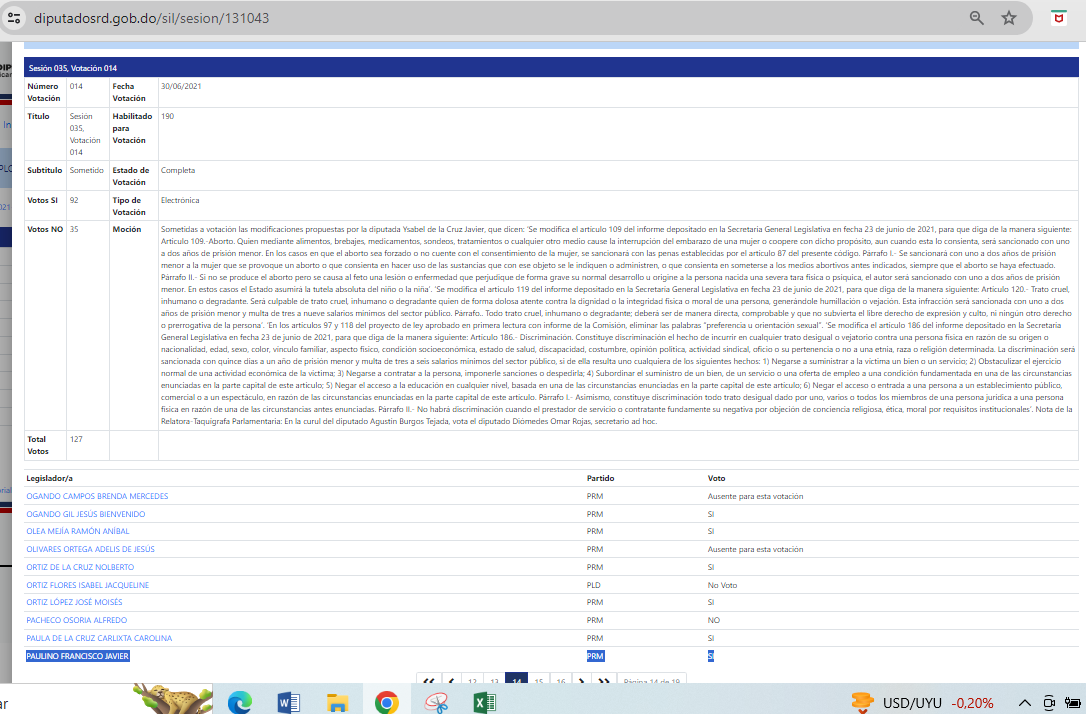Screen dimensions: 1086x714
Task: Open legislator PACHECO OSORIA ALFREDO
Action: coord(77,621)
